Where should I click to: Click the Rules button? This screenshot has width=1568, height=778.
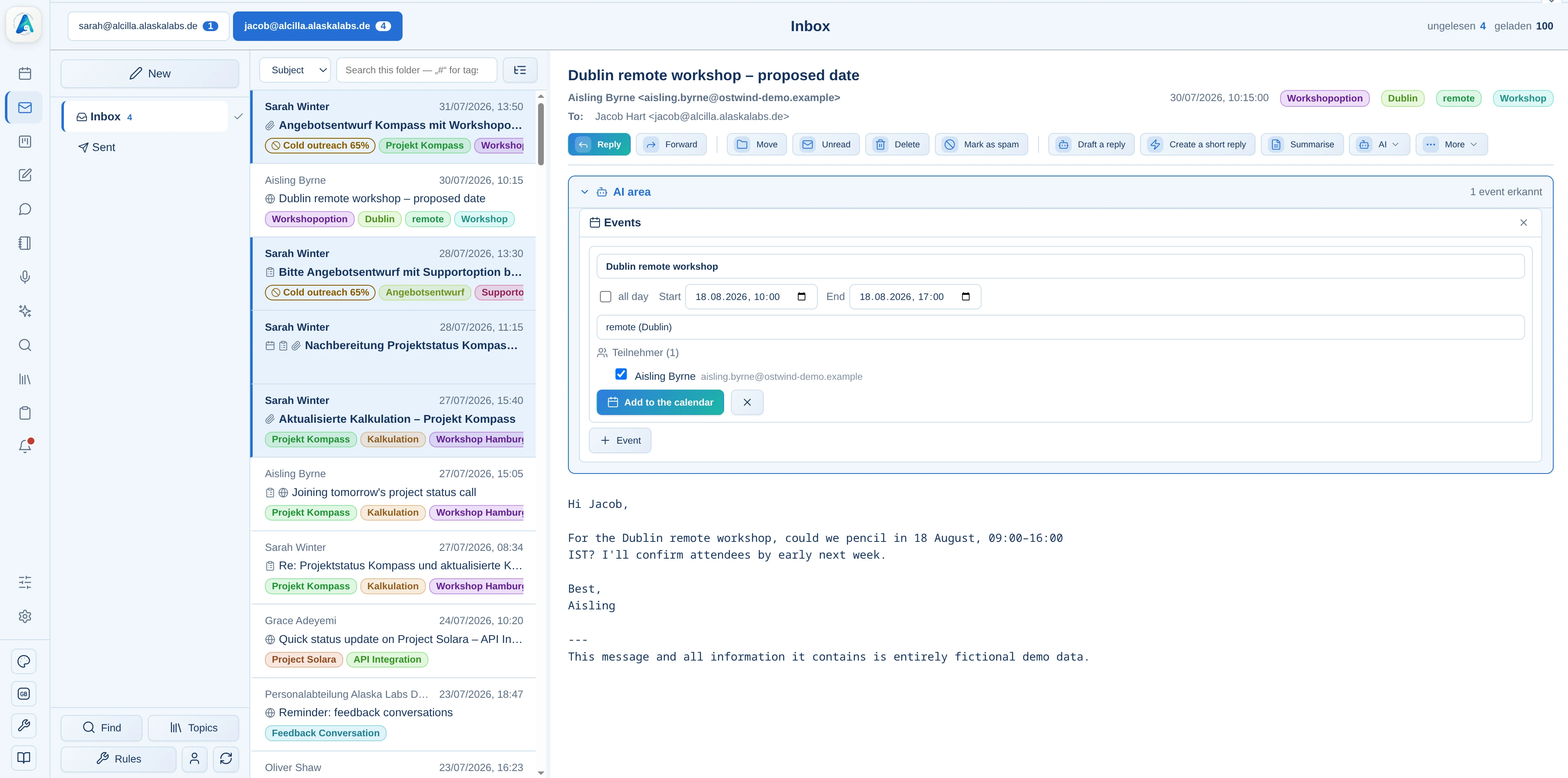coord(119,758)
